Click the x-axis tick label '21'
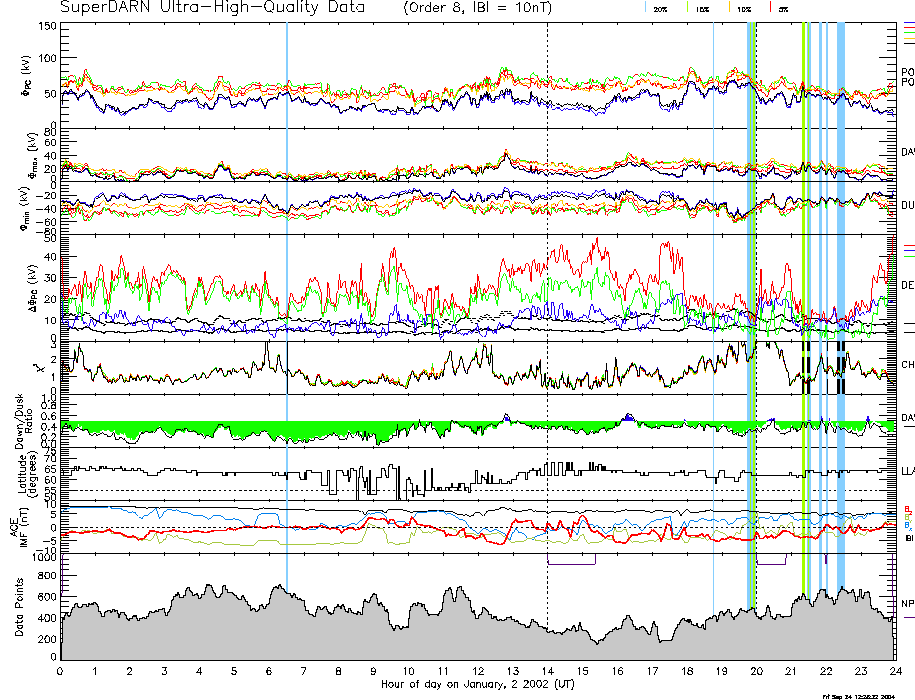 pyautogui.click(x=791, y=671)
